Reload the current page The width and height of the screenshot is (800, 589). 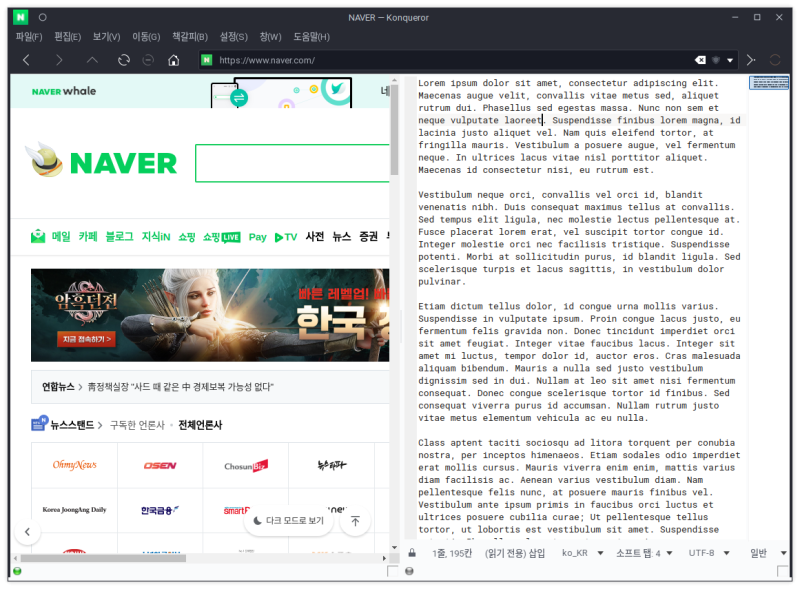tap(123, 60)
